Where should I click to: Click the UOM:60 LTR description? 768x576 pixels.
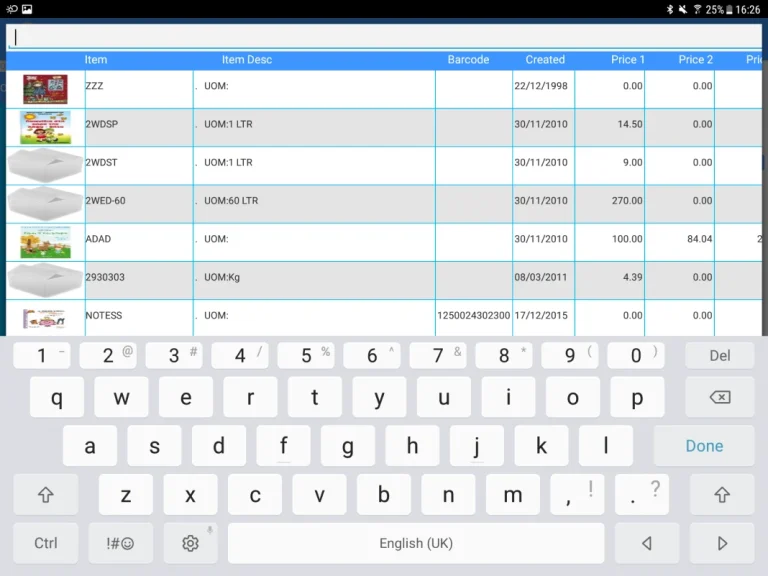click(231, 200)
